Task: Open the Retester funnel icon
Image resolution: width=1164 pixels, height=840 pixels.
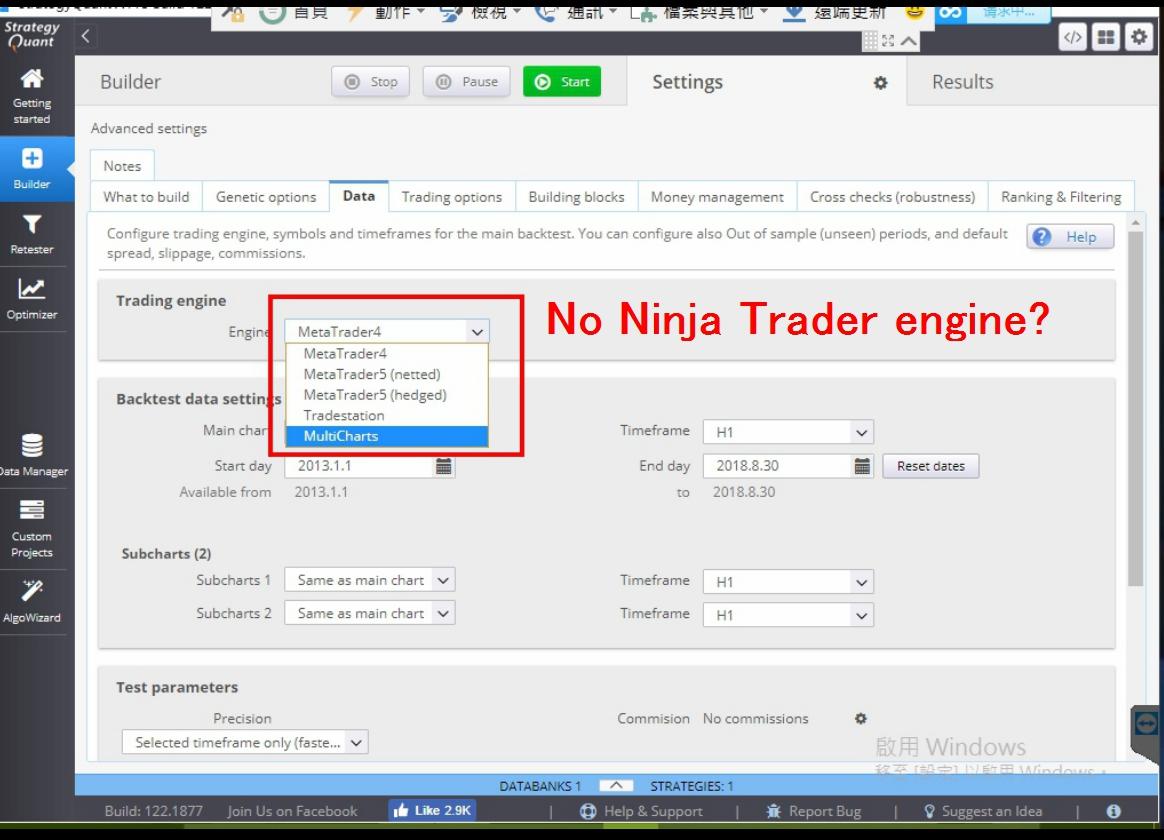Action: 32,224
